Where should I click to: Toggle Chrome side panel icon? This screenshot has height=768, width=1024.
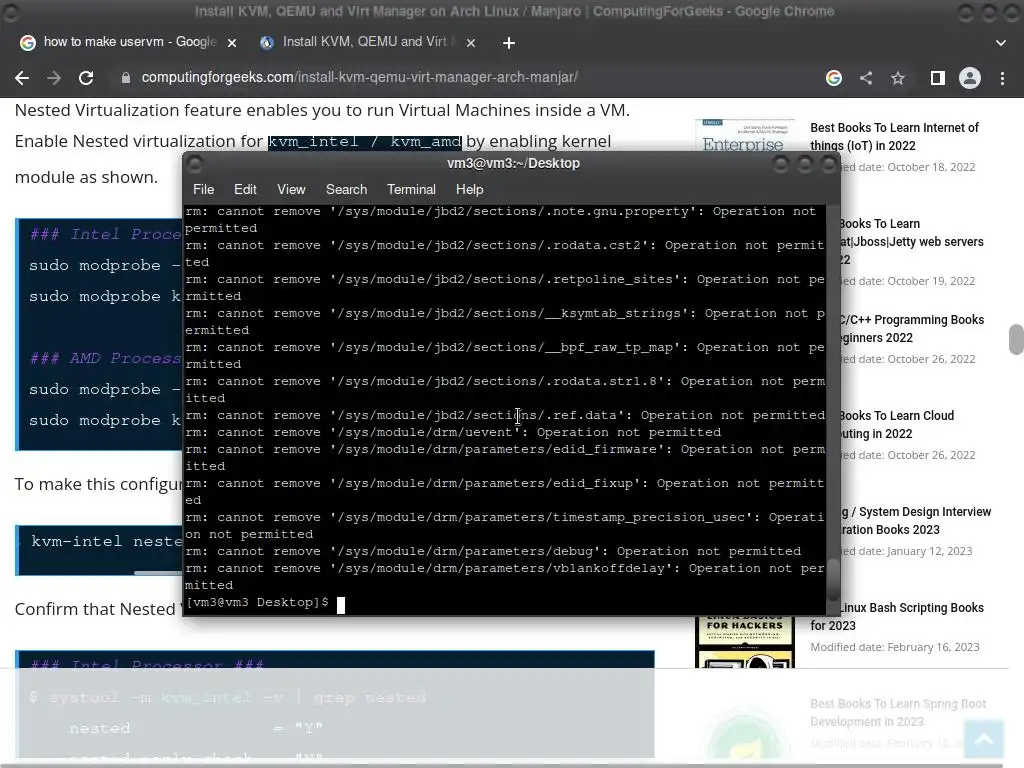click(937, 78)
